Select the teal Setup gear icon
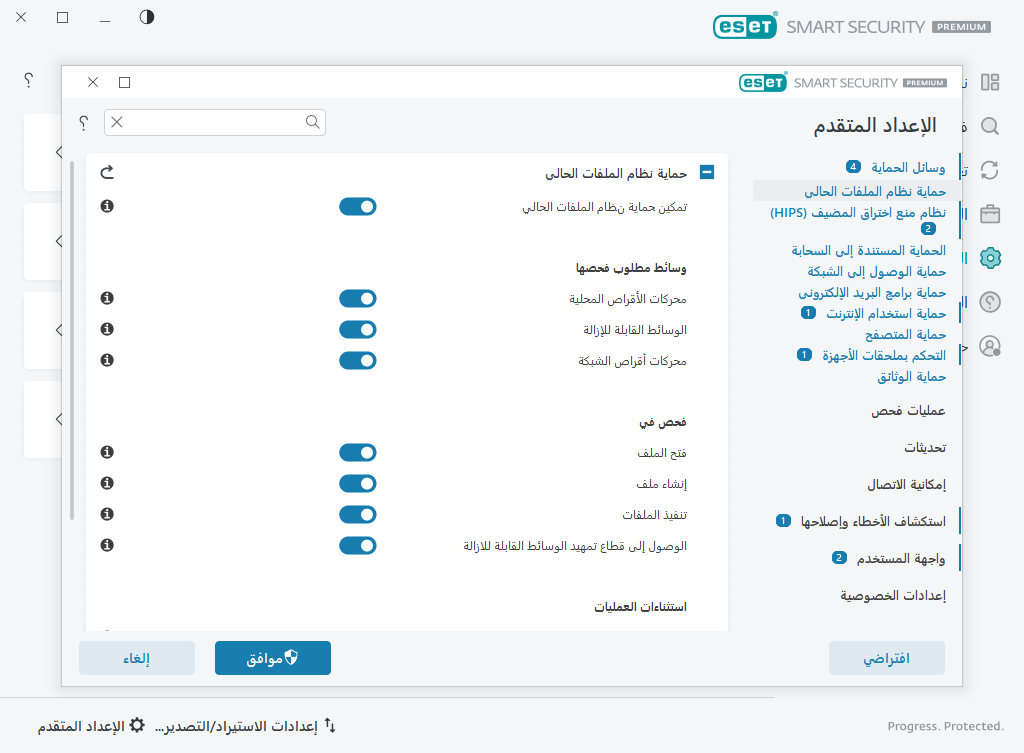 coord(990,257)
